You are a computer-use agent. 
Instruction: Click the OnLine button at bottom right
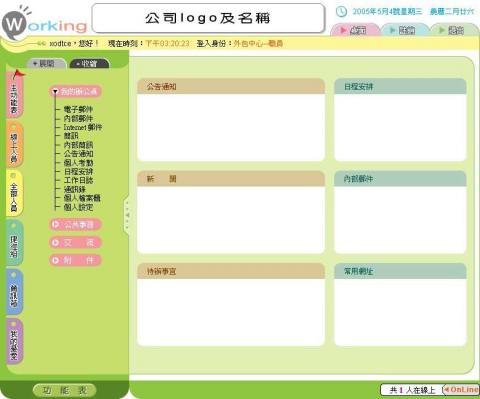click(461, 389)
